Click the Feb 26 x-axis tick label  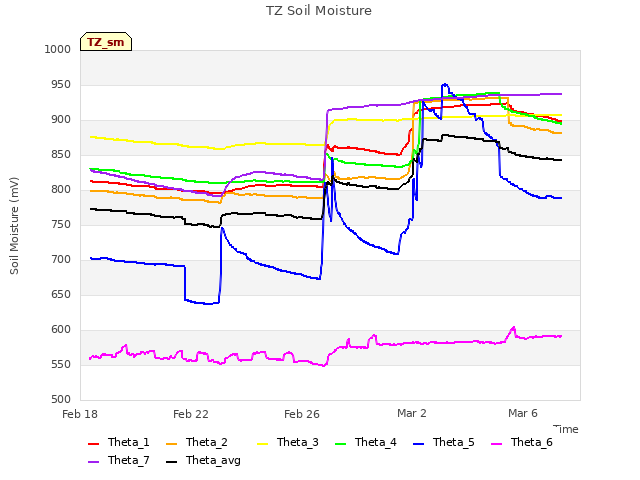pyautogui.click(x=302, y=414)
